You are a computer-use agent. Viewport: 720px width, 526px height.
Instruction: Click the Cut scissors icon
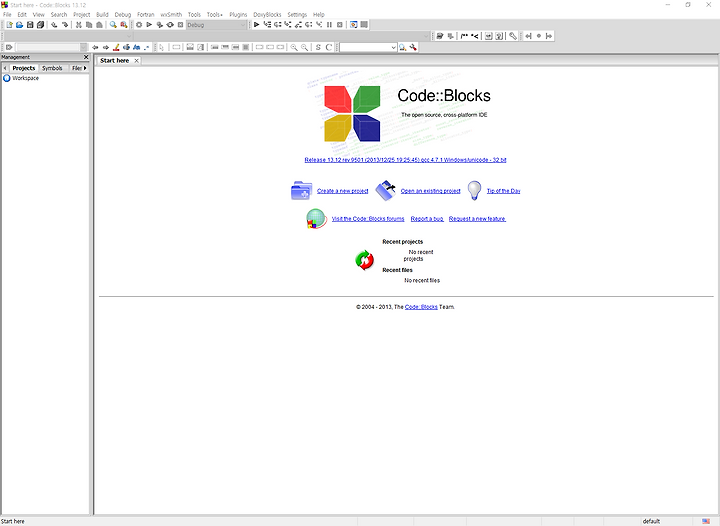pos(79,25)
